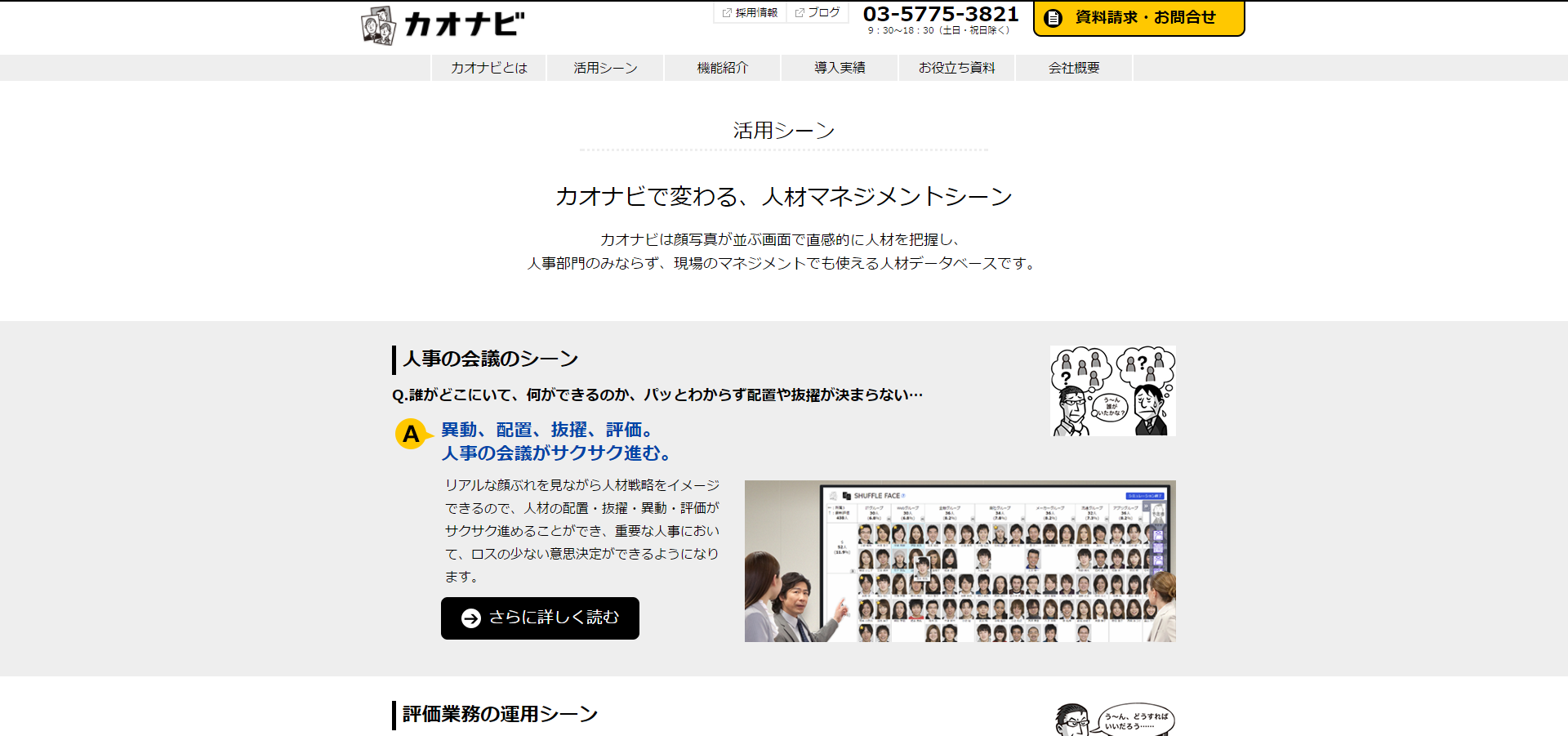Image resolution: width=1568 pixels, height=736 pixels.
Task: Click the SHUFFLE FACE meeting screenshot
Action: 960,561
